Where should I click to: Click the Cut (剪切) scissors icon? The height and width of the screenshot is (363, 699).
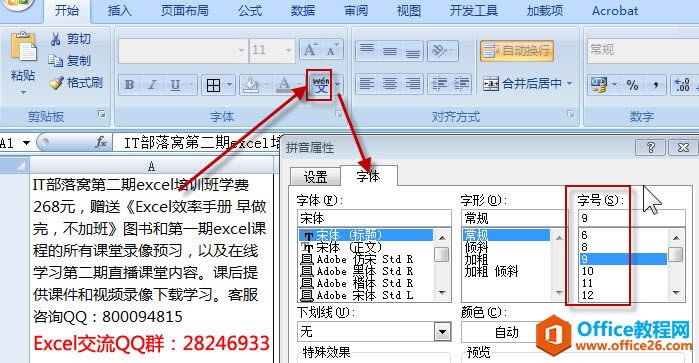(x=56, y=39)
